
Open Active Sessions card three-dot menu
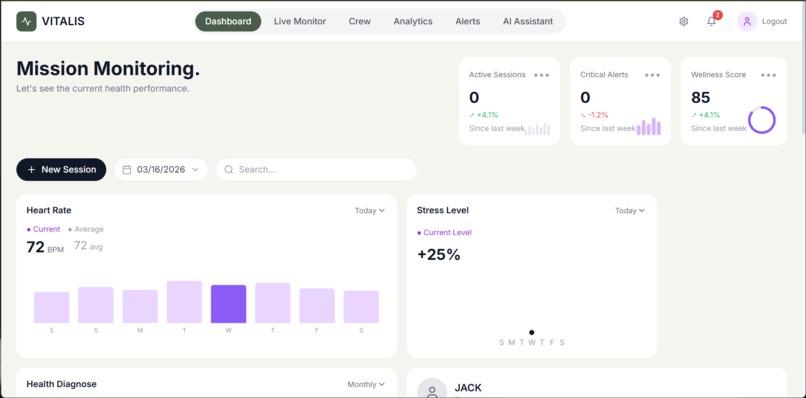coord(541,75)
